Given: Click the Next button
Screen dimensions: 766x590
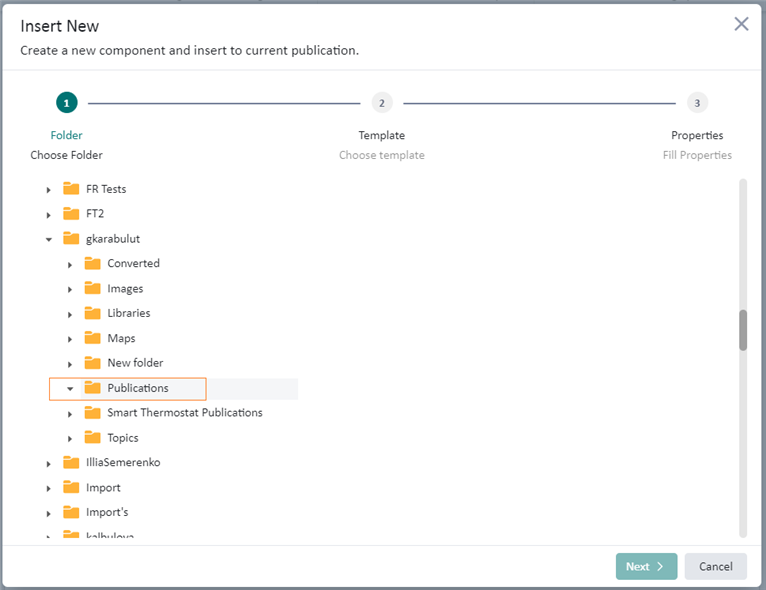Looking at the screenshot, I should (646, 567).
